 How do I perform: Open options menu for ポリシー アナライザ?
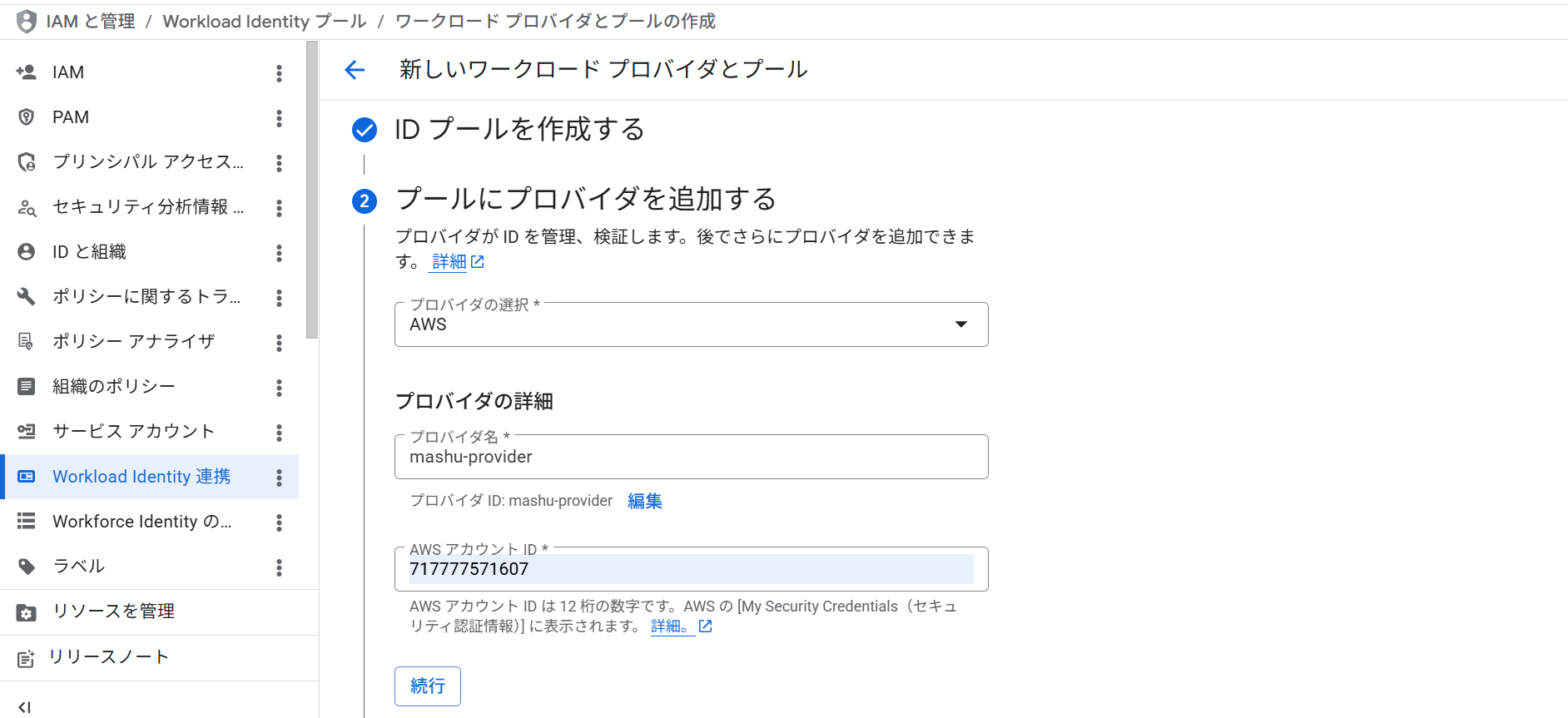pos(279,343)
